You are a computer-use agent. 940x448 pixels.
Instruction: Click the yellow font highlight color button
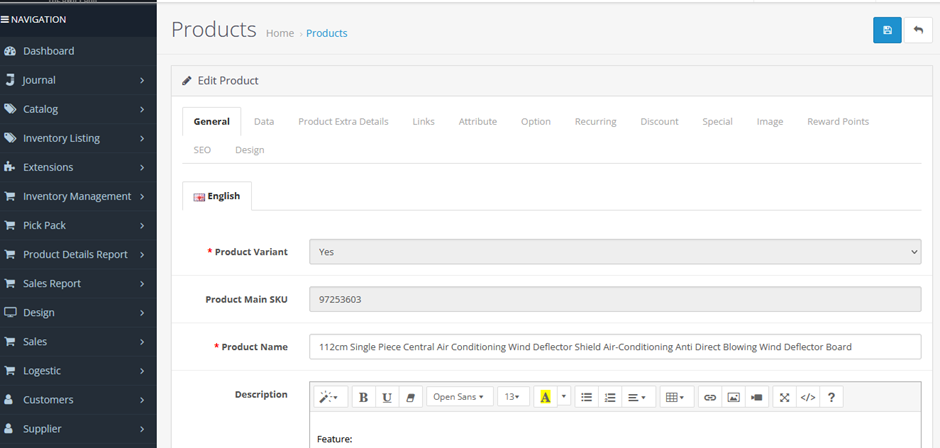click(545, 397)
